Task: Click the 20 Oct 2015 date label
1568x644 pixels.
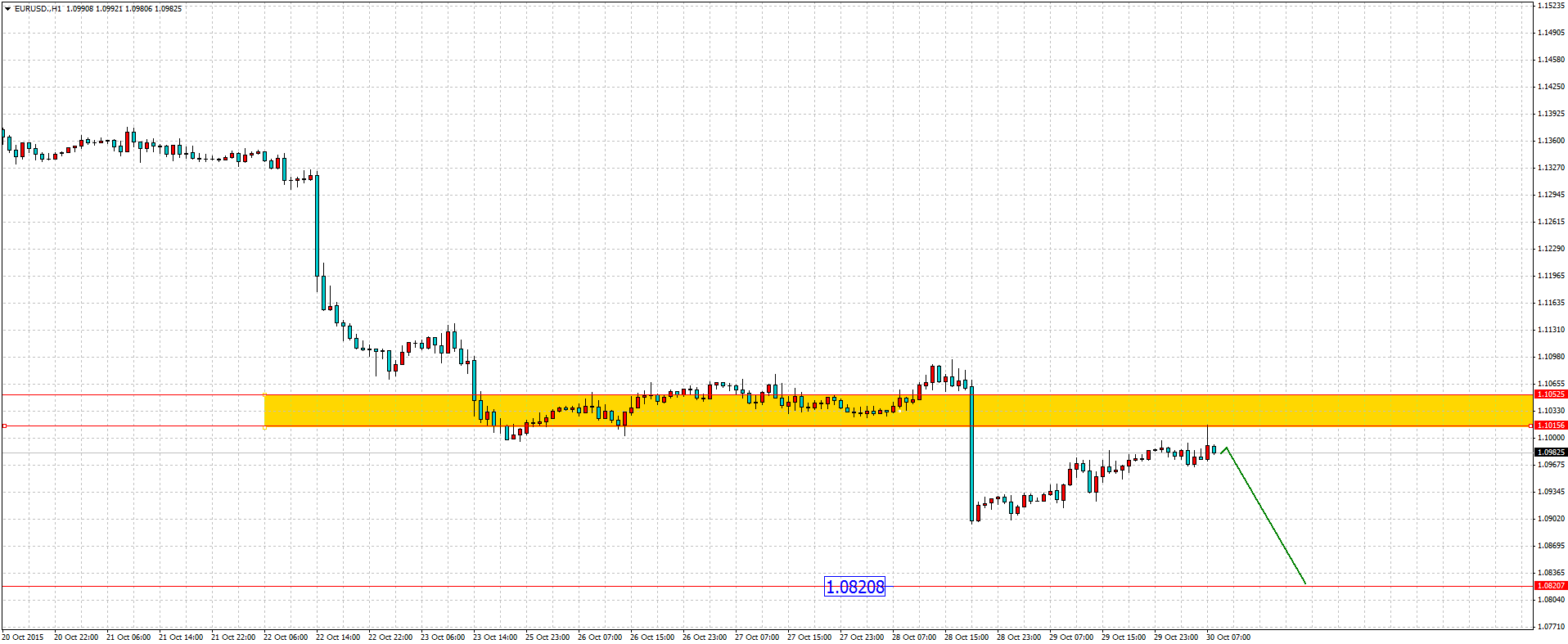Action: point(23,637)
